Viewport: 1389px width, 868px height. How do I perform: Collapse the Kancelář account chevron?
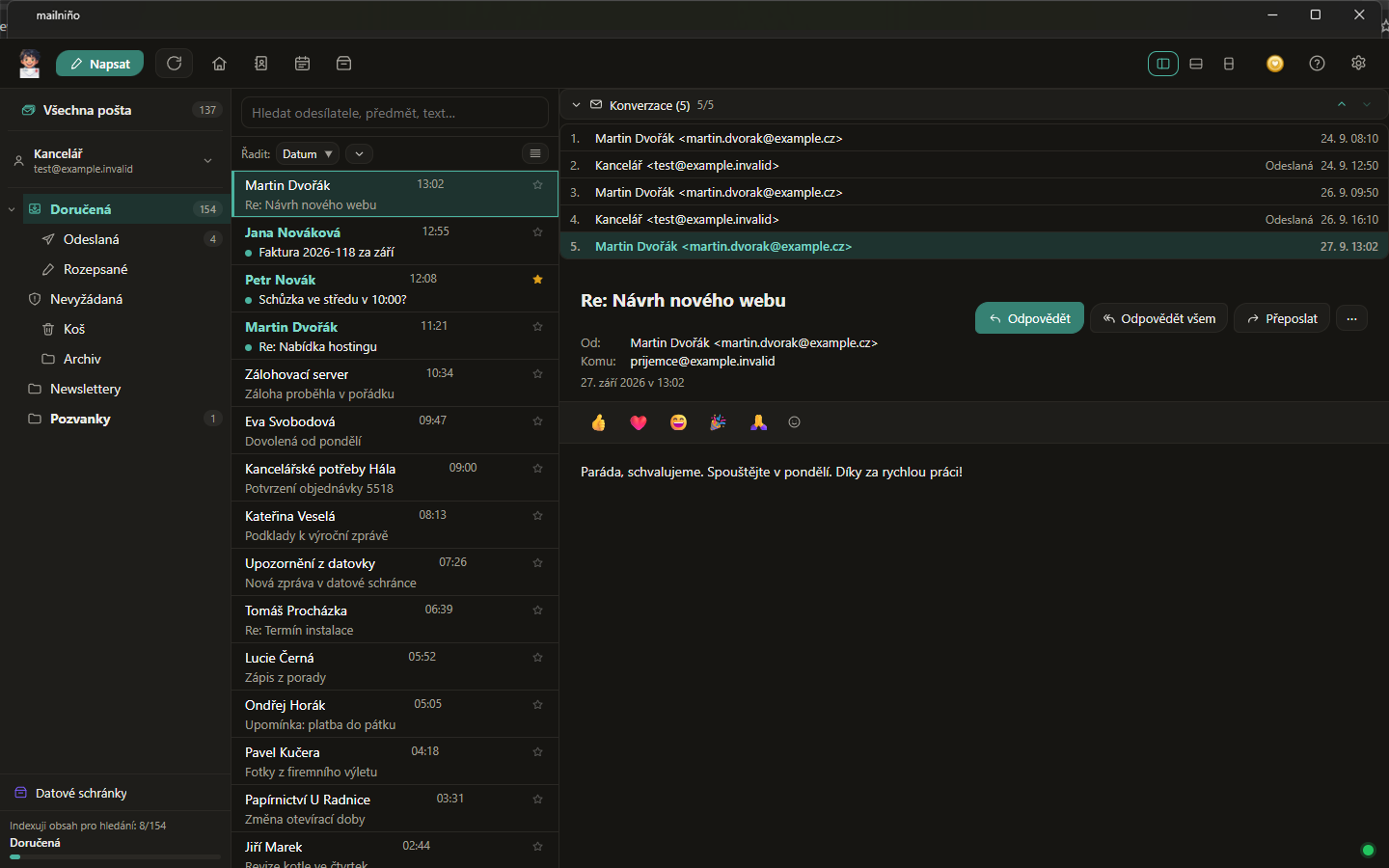pyautogui.click(x=207, y=160)
